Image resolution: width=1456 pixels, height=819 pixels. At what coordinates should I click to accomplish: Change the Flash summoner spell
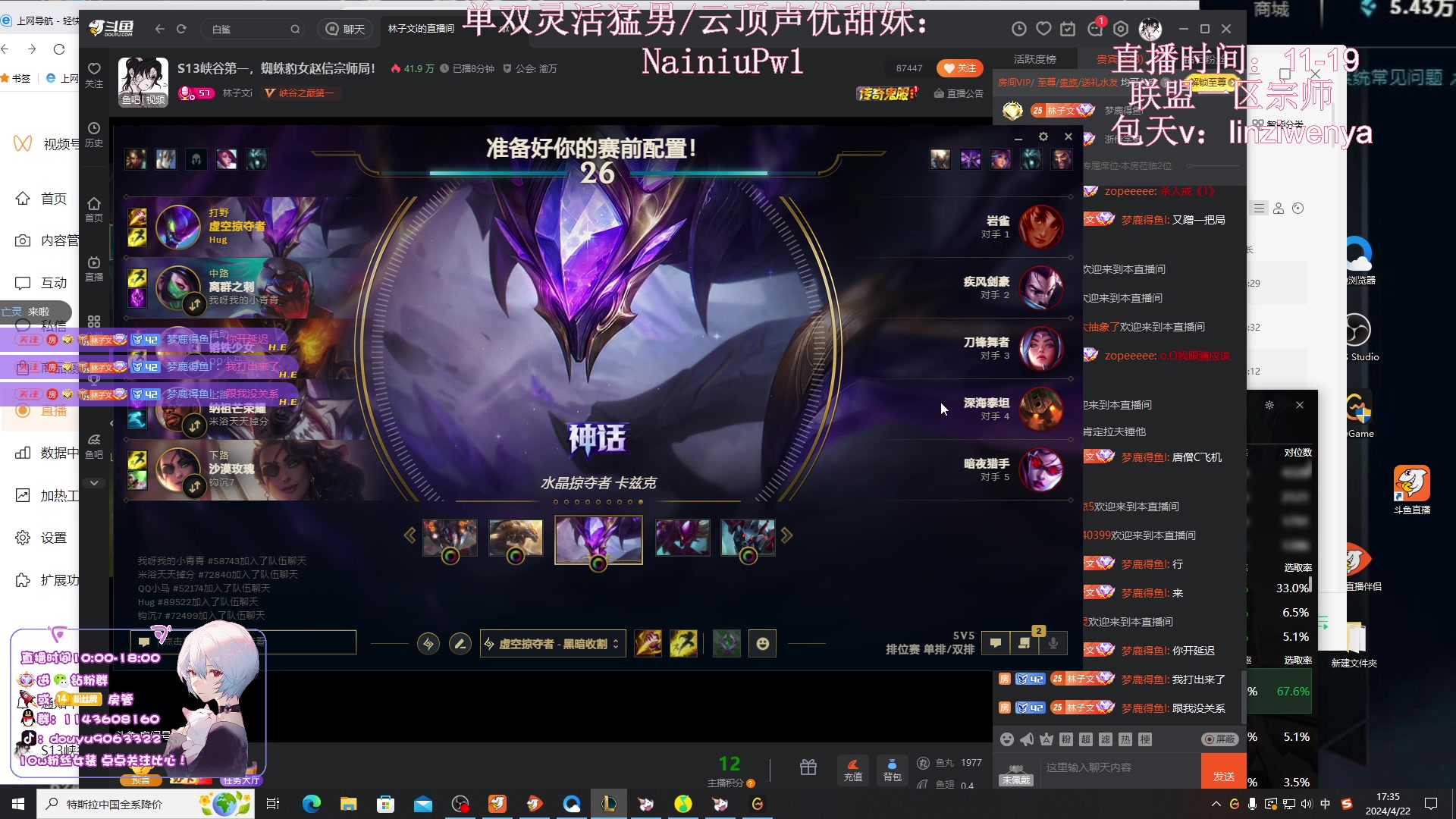click(x=683, y=644)
